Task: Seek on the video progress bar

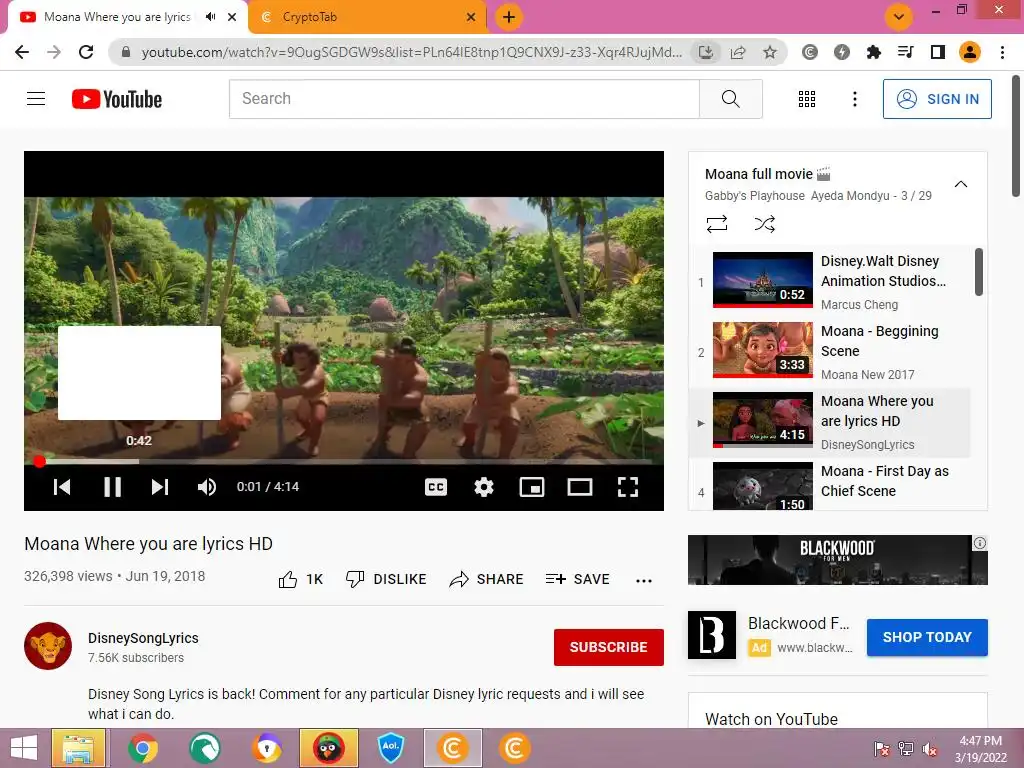Action: (344, 461)
